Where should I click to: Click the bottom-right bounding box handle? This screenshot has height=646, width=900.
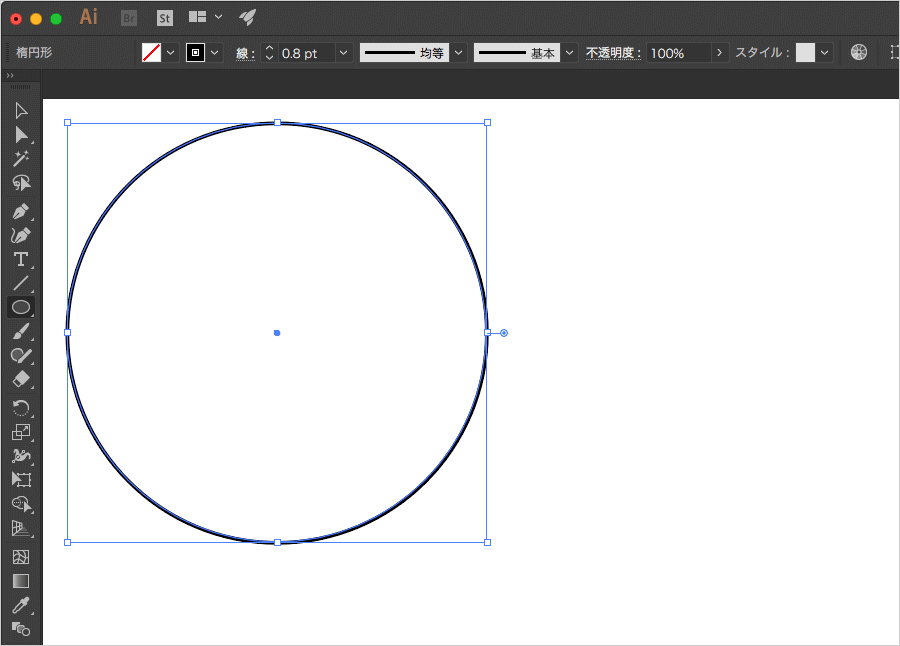click(487, 542)
